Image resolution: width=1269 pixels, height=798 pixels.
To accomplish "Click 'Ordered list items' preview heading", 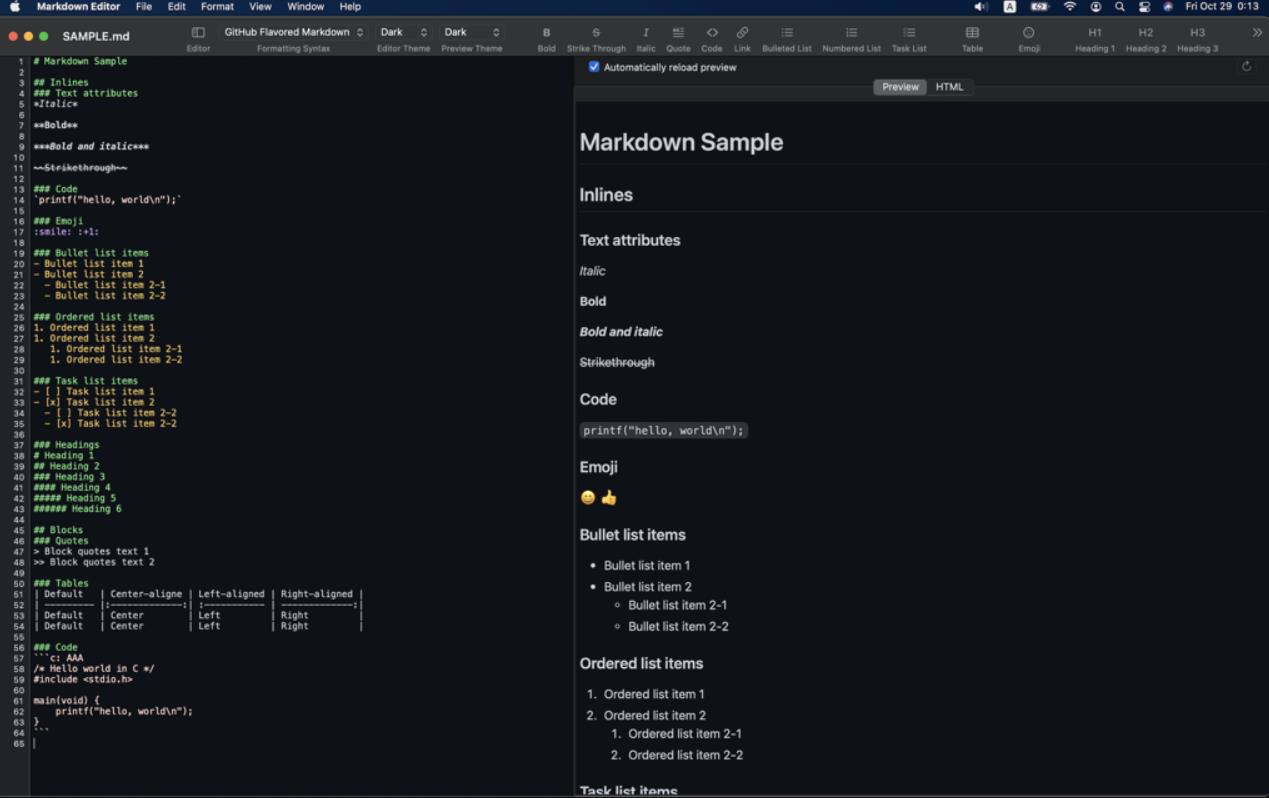I will click(641, 663).
